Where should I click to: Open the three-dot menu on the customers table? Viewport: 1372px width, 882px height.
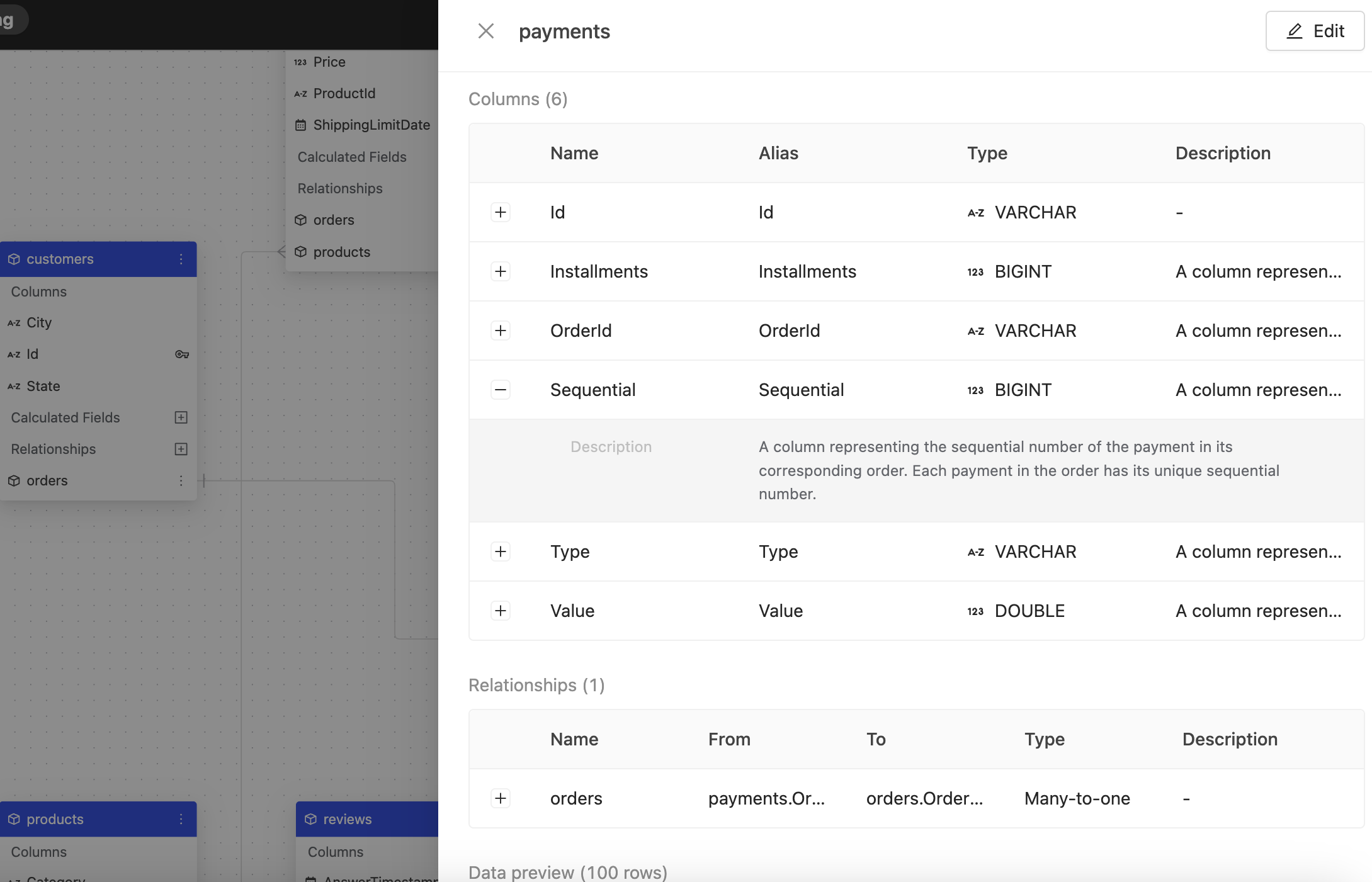click(181, 259)
